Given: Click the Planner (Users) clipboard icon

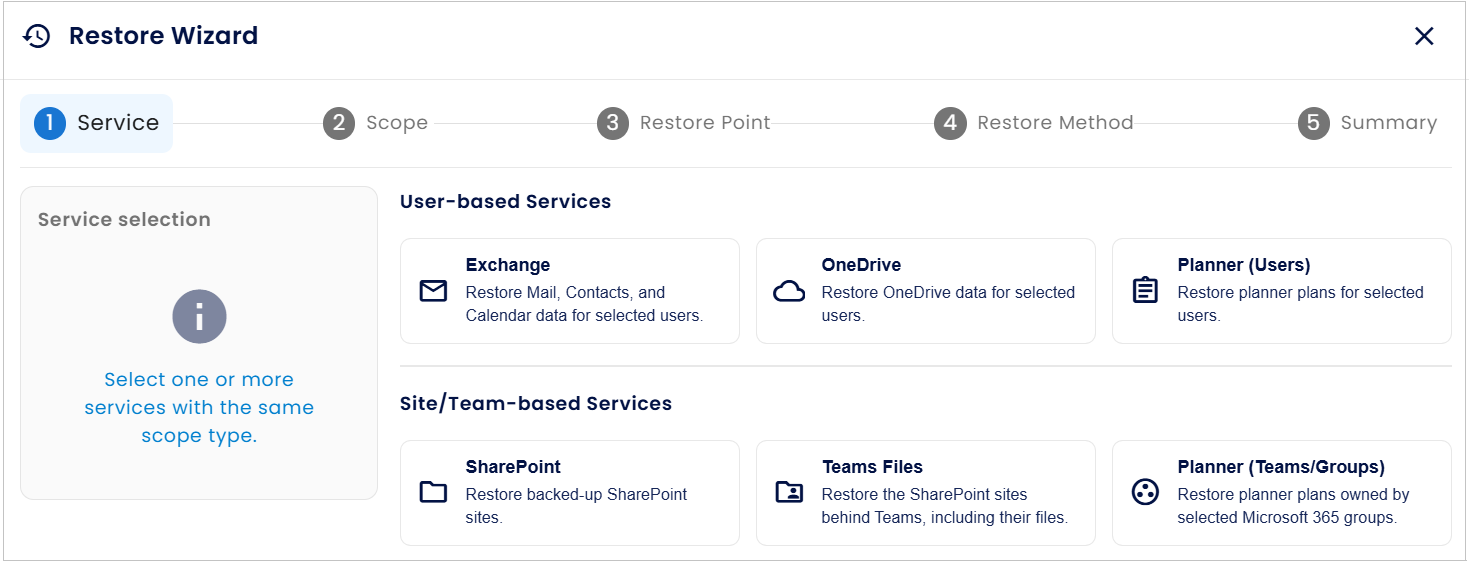Looking at the screenshot, I should click(x=1145, y=291).
